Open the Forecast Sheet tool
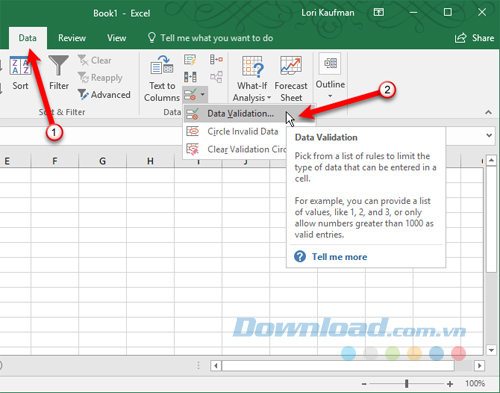 click(291, 79)
